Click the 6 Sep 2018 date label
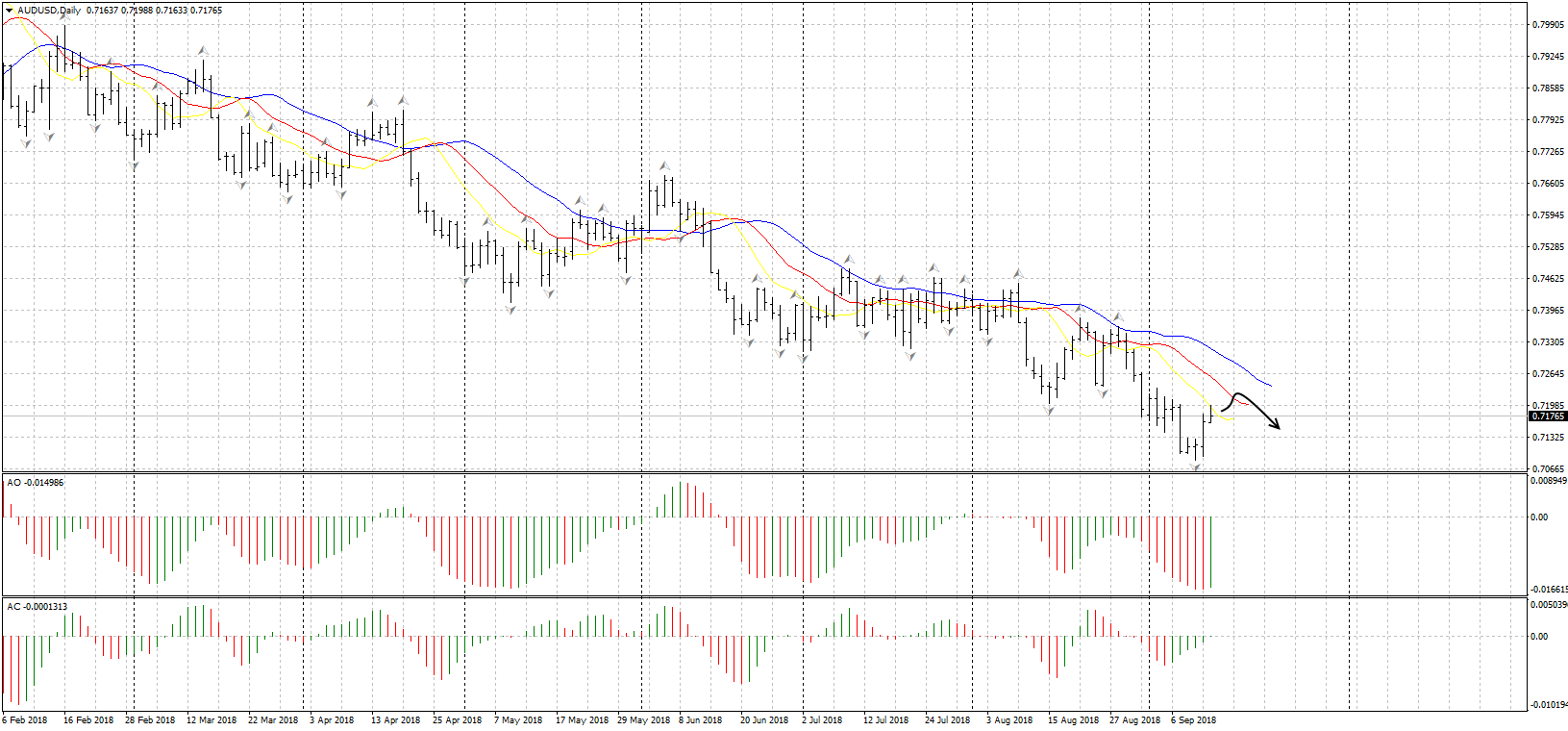Image resolution: width=1568 pixels, height=731 pixels. point(1193,720)
